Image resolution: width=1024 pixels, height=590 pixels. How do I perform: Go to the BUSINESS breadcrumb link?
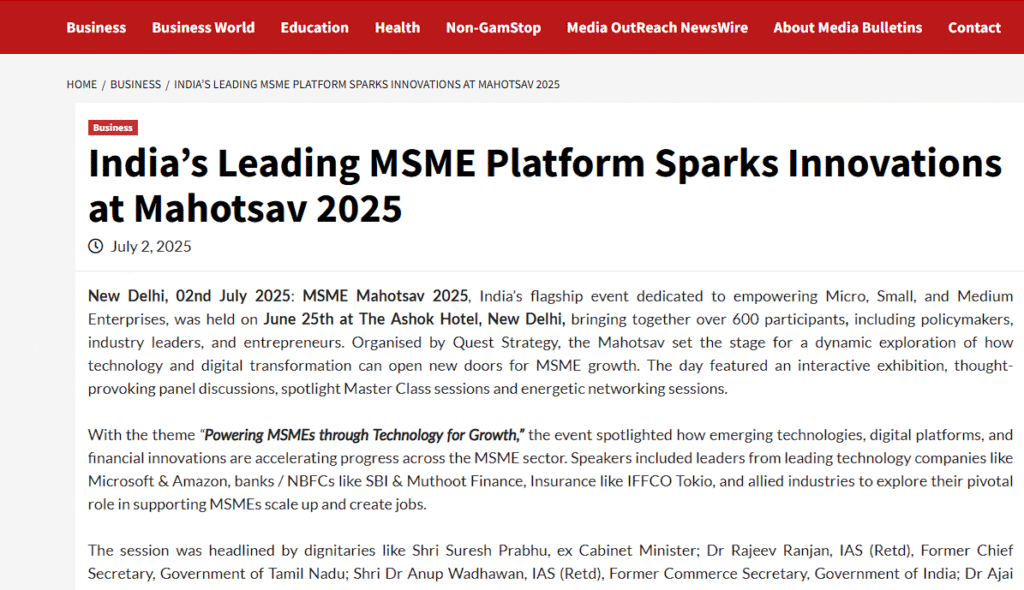135,84
